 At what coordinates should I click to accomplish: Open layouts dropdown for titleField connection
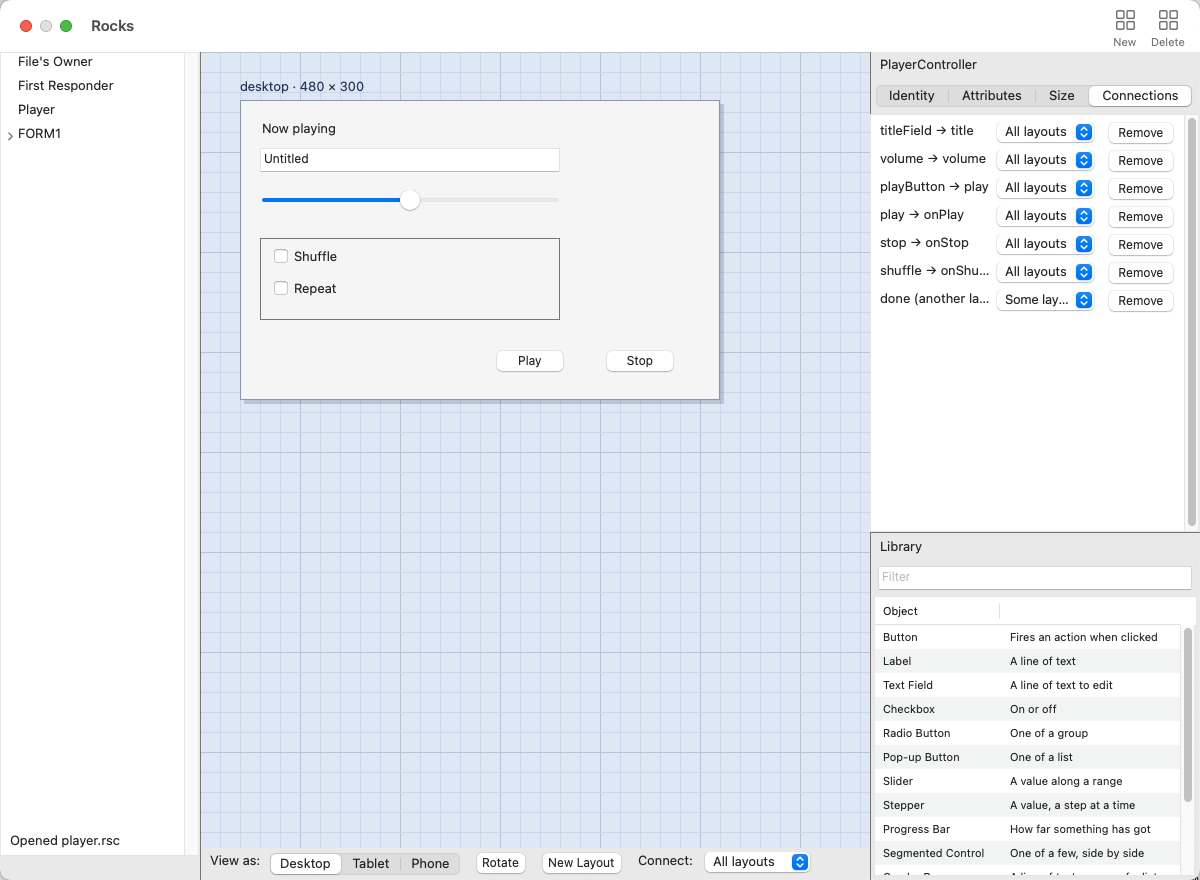(1045, 132)
